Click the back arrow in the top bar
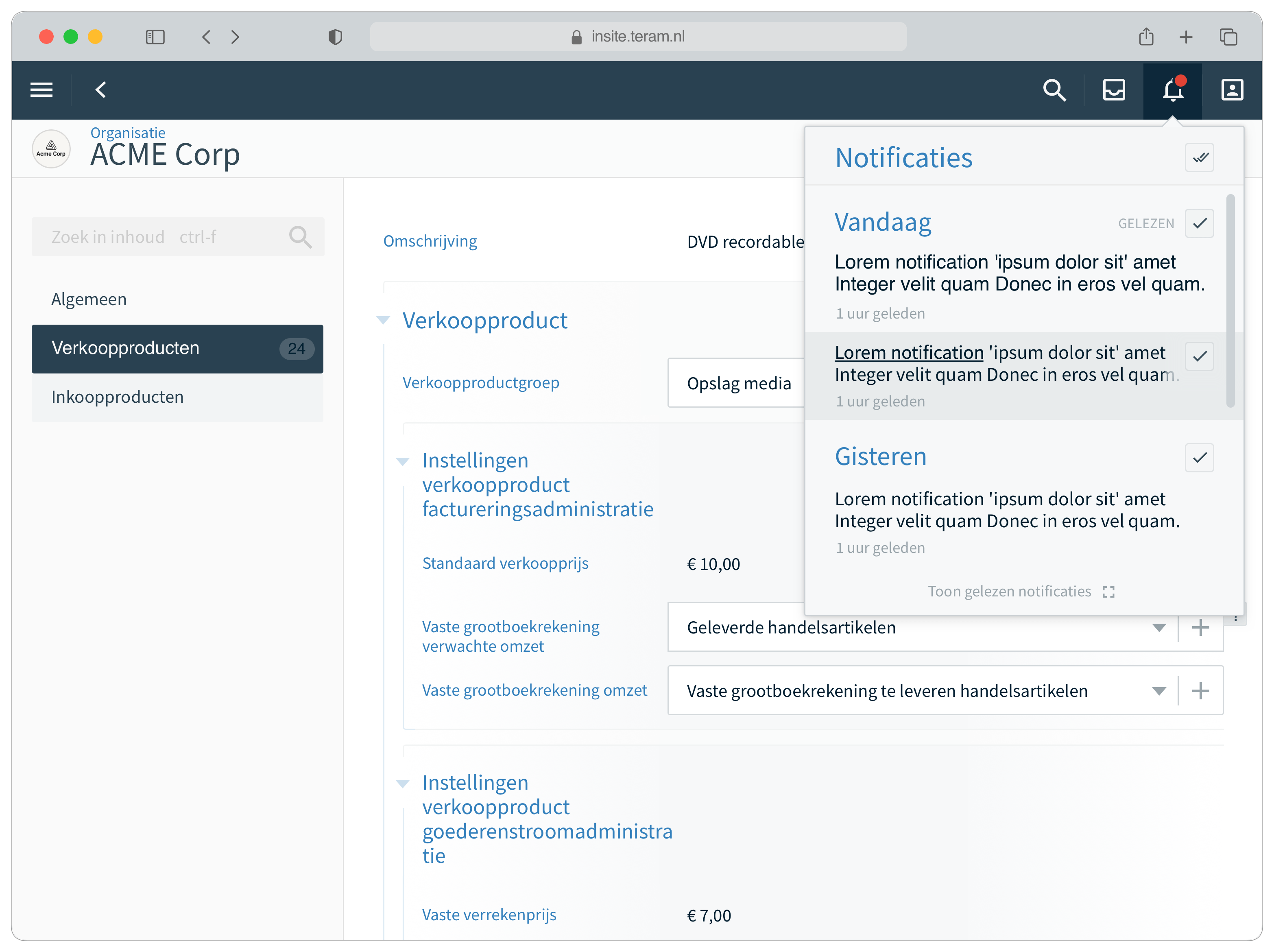The width and height of the screenshot is (1274, 952). click(101, 90)
